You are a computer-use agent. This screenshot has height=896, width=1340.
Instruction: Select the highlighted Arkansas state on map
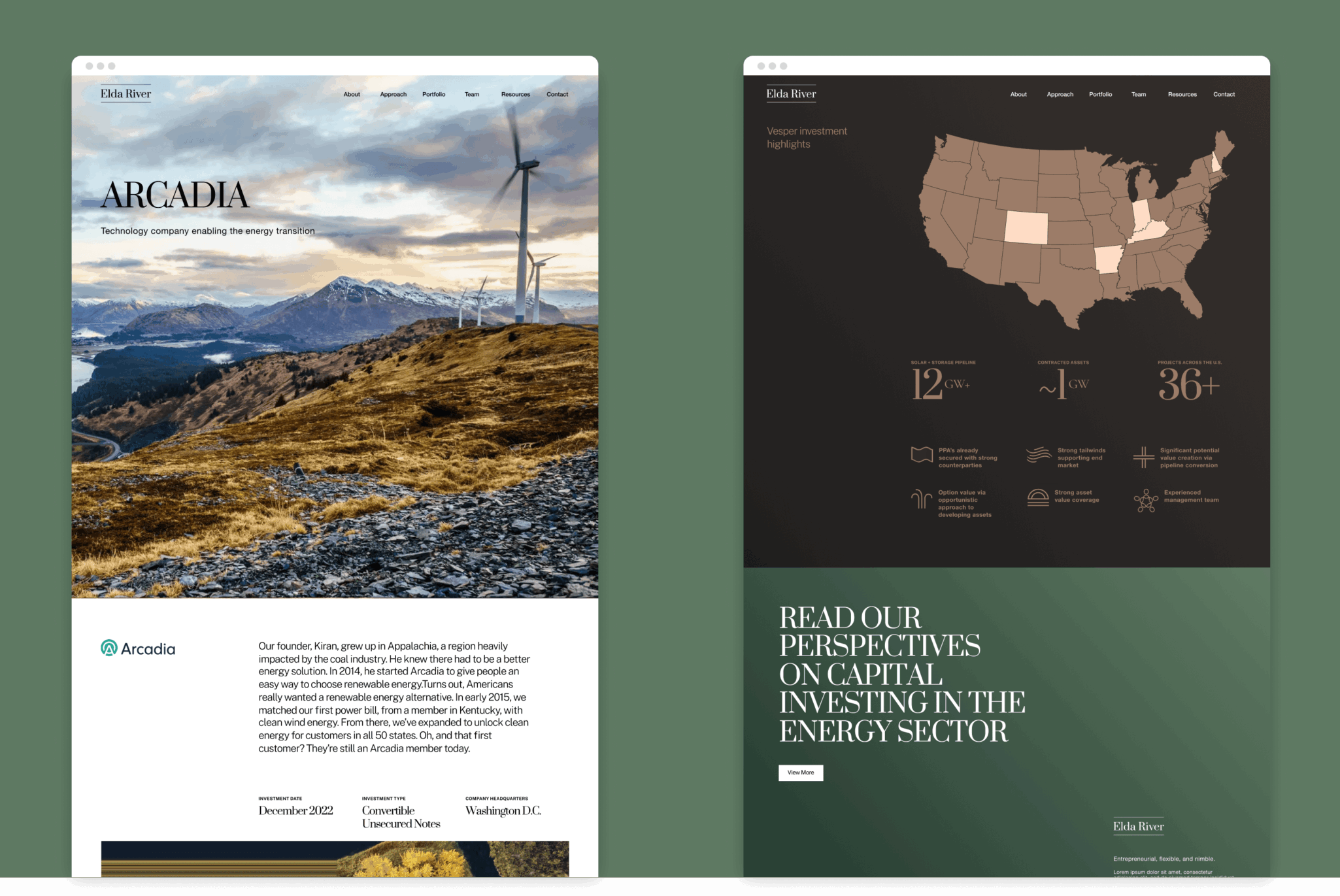coord(1108,259)
